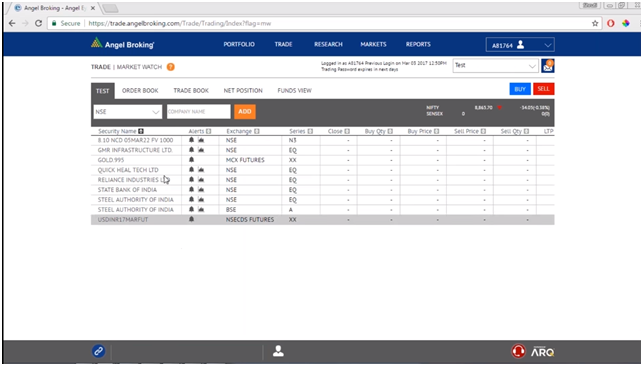This screenshot has width=643, height=366.
Task: Click the user profile icon in bottom bar
Action: 278,351
